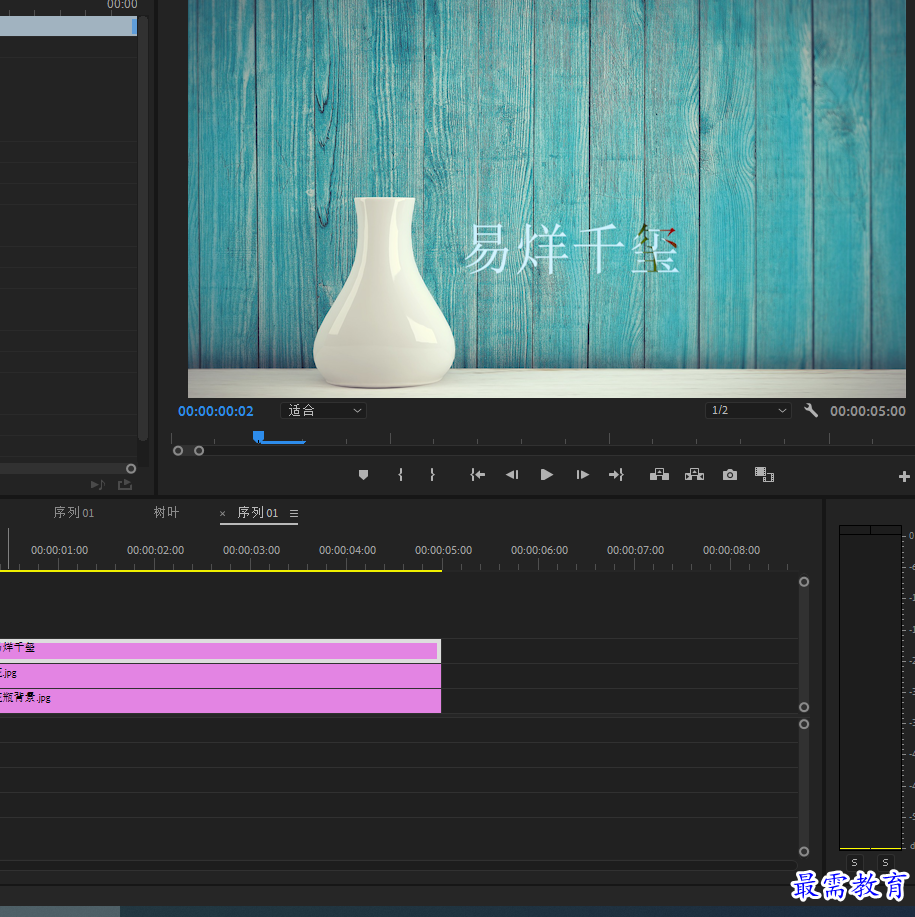Click the white vase in the preview
This screenshot has width=915, height=917.
(384, 292)
